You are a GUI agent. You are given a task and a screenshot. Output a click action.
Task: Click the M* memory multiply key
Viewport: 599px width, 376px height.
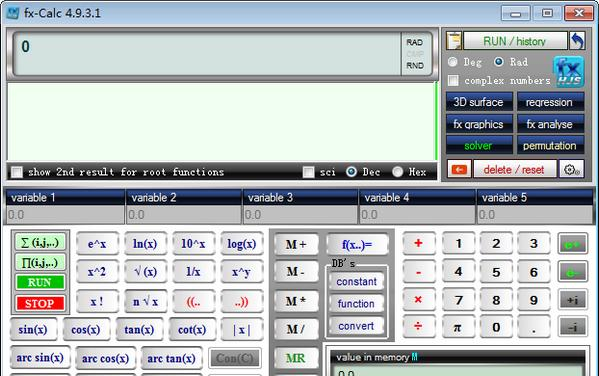[x=296, y=301]
